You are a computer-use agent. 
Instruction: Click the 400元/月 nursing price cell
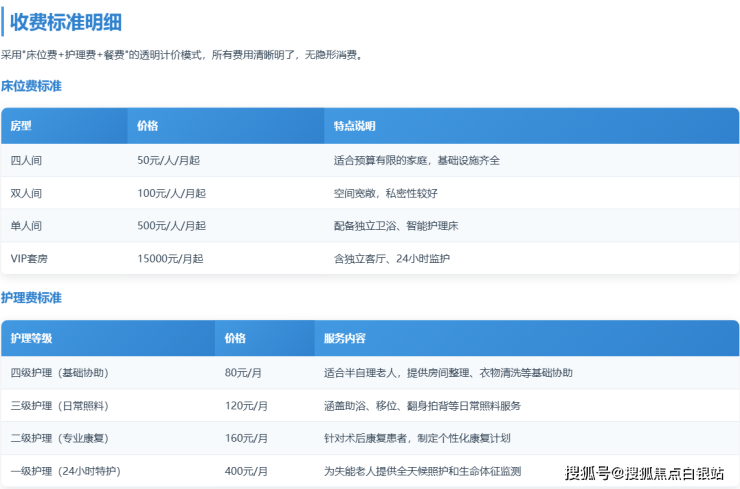pos(246,471)
